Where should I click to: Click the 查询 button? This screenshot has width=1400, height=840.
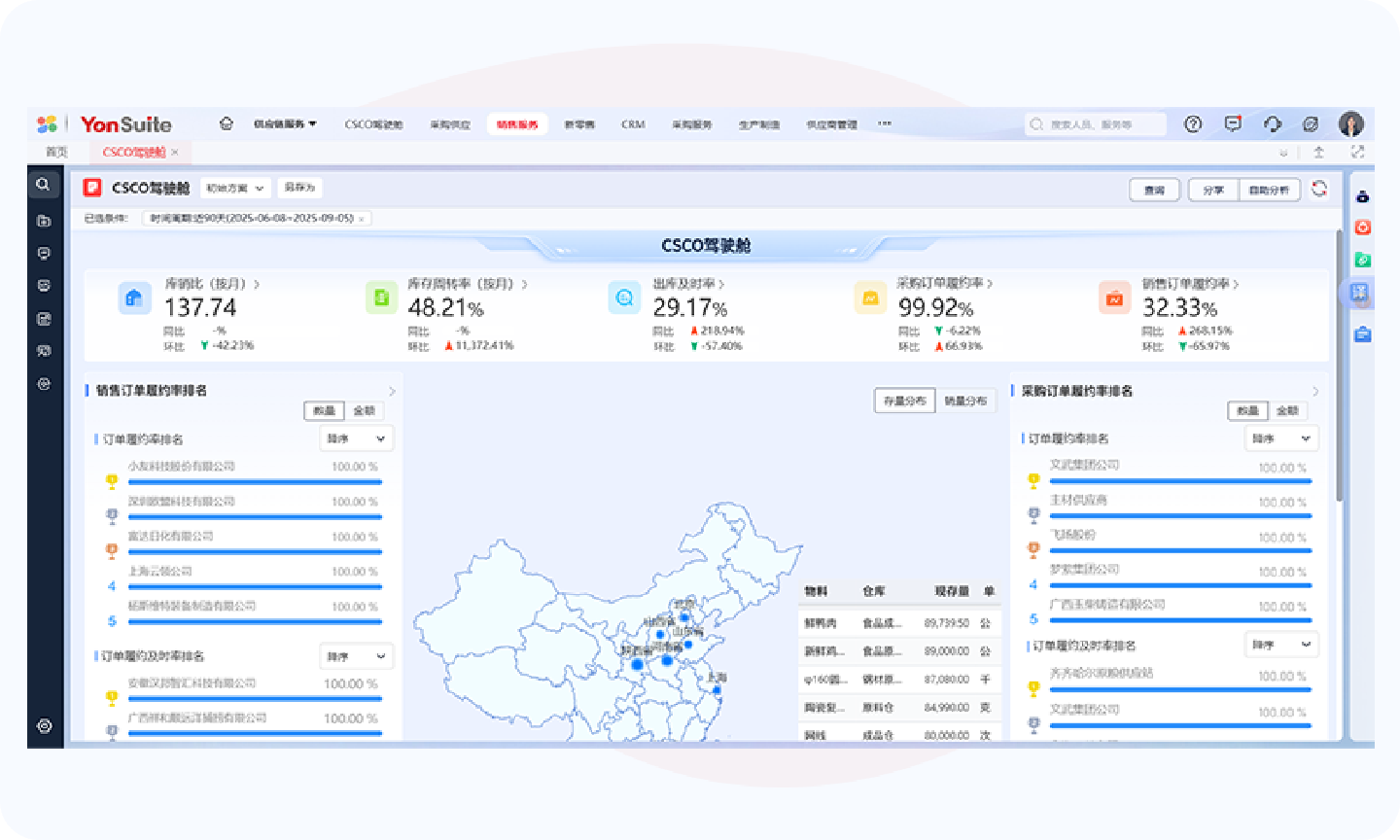coord(1154,190)
